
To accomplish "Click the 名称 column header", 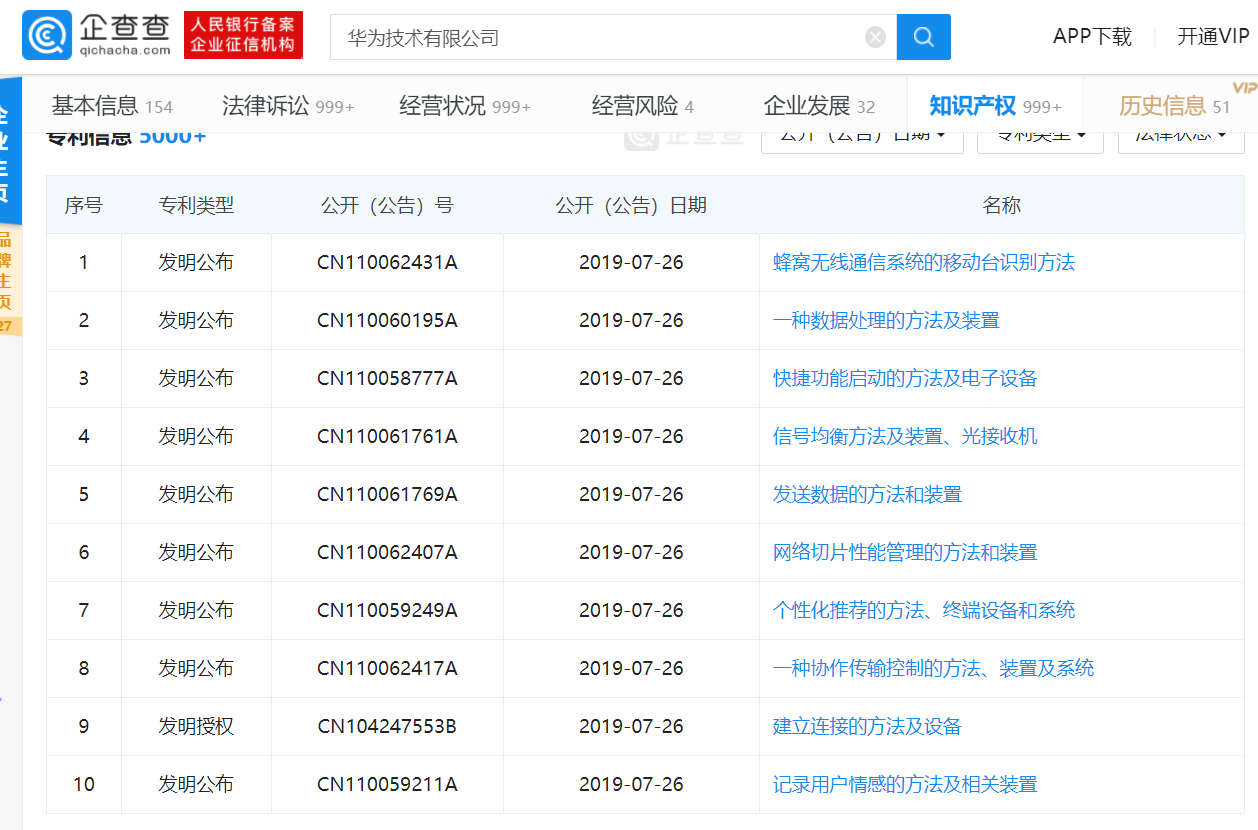I will [x=1002, y=205].
